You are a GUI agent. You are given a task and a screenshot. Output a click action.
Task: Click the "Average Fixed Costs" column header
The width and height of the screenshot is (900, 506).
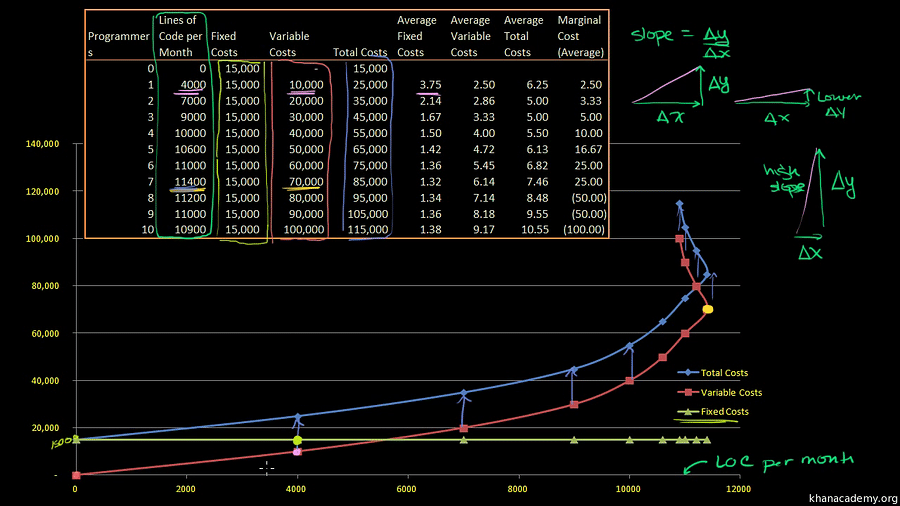point(417,36)
